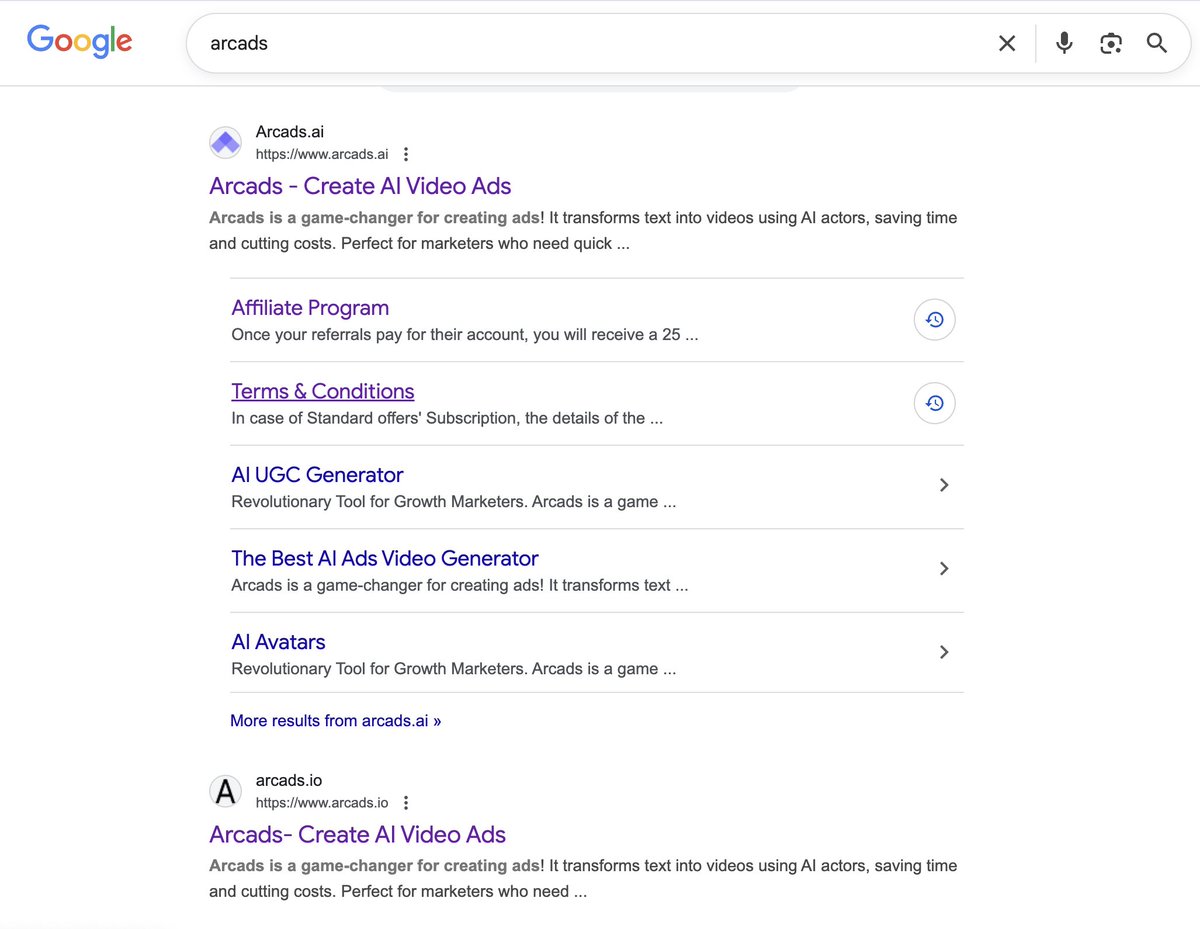Open The Best AI Ads Video Generator
Image resolution: width=1200 pixels, height=929 pixels.
click(385, 558)
